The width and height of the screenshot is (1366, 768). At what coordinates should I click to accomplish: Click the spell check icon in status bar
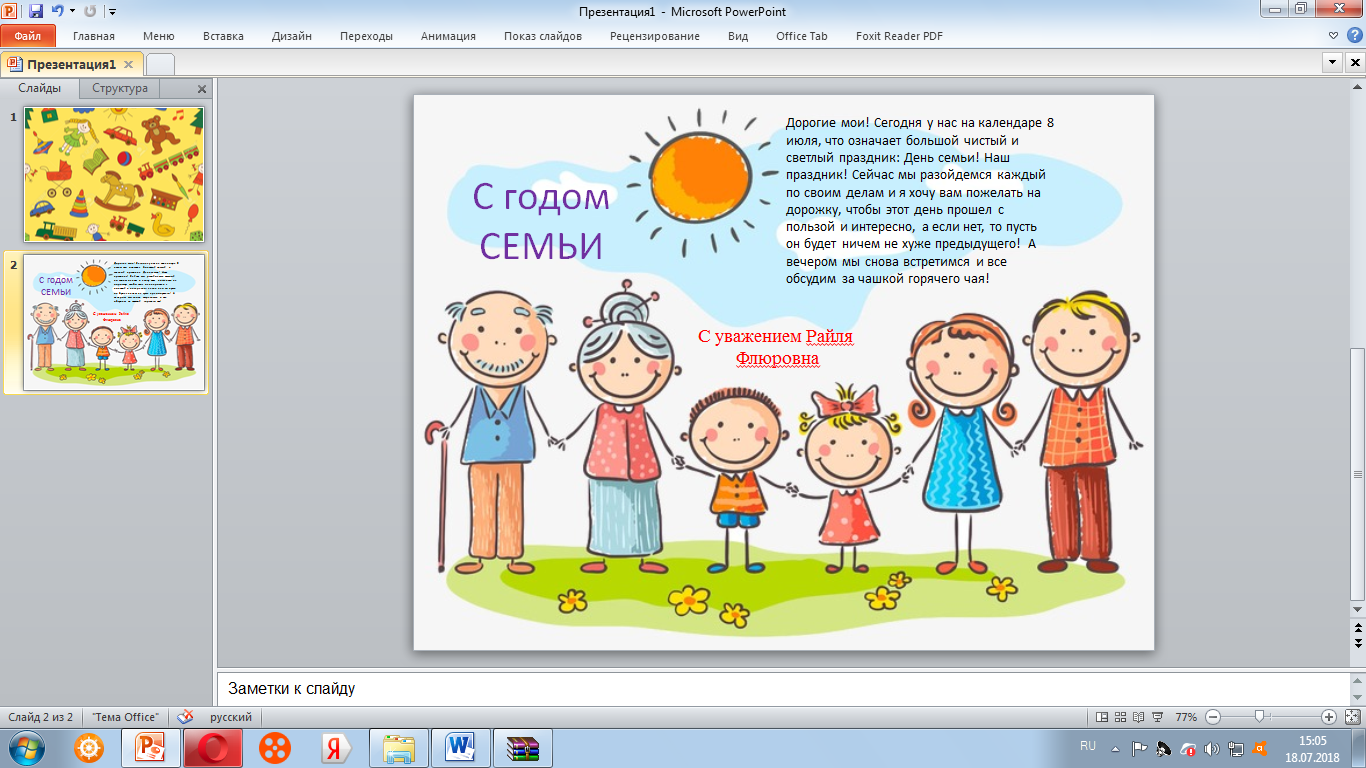point(184,717)
